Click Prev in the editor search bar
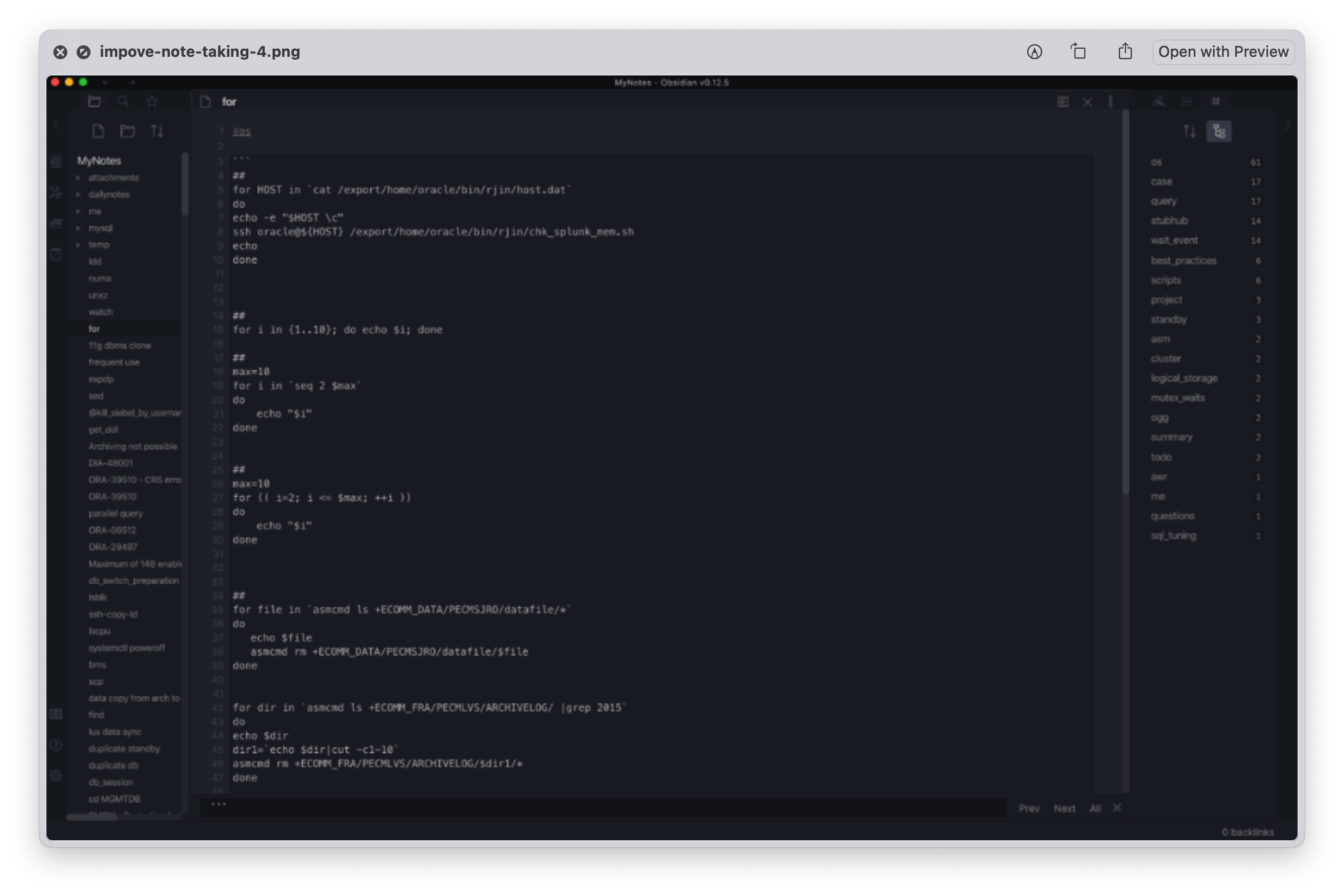The image size is (1344, 896). tap(1029, 808)
